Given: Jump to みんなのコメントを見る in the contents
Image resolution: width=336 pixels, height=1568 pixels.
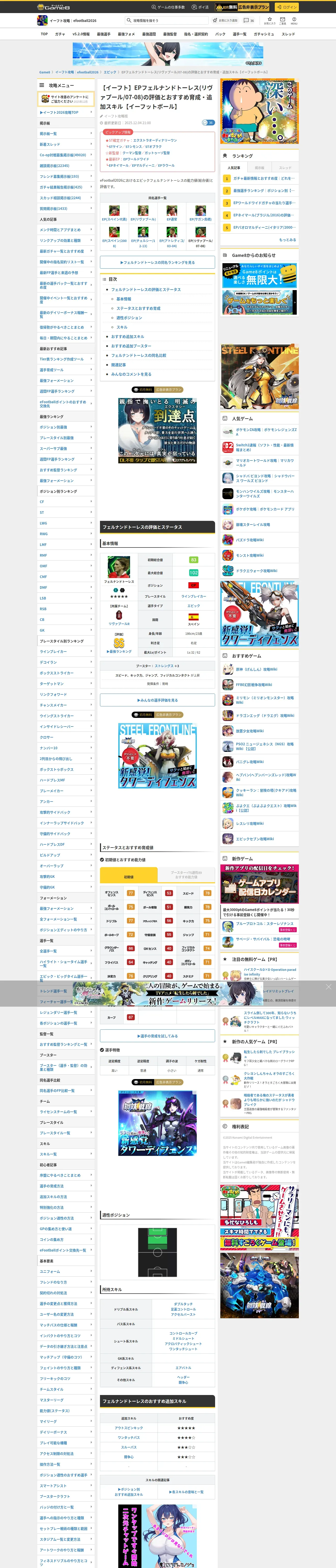Looking at the screenshot, I should pyautogui.click(x=131, y=374).
